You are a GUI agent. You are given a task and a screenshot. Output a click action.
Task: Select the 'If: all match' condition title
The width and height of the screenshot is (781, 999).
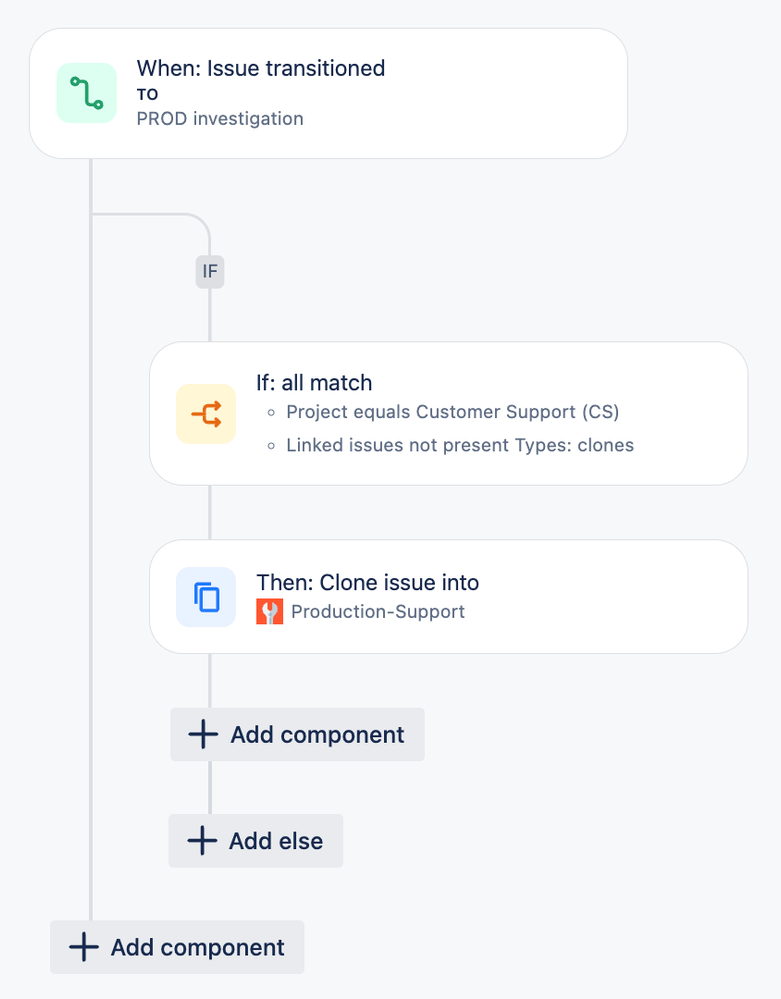click(314, 383)
